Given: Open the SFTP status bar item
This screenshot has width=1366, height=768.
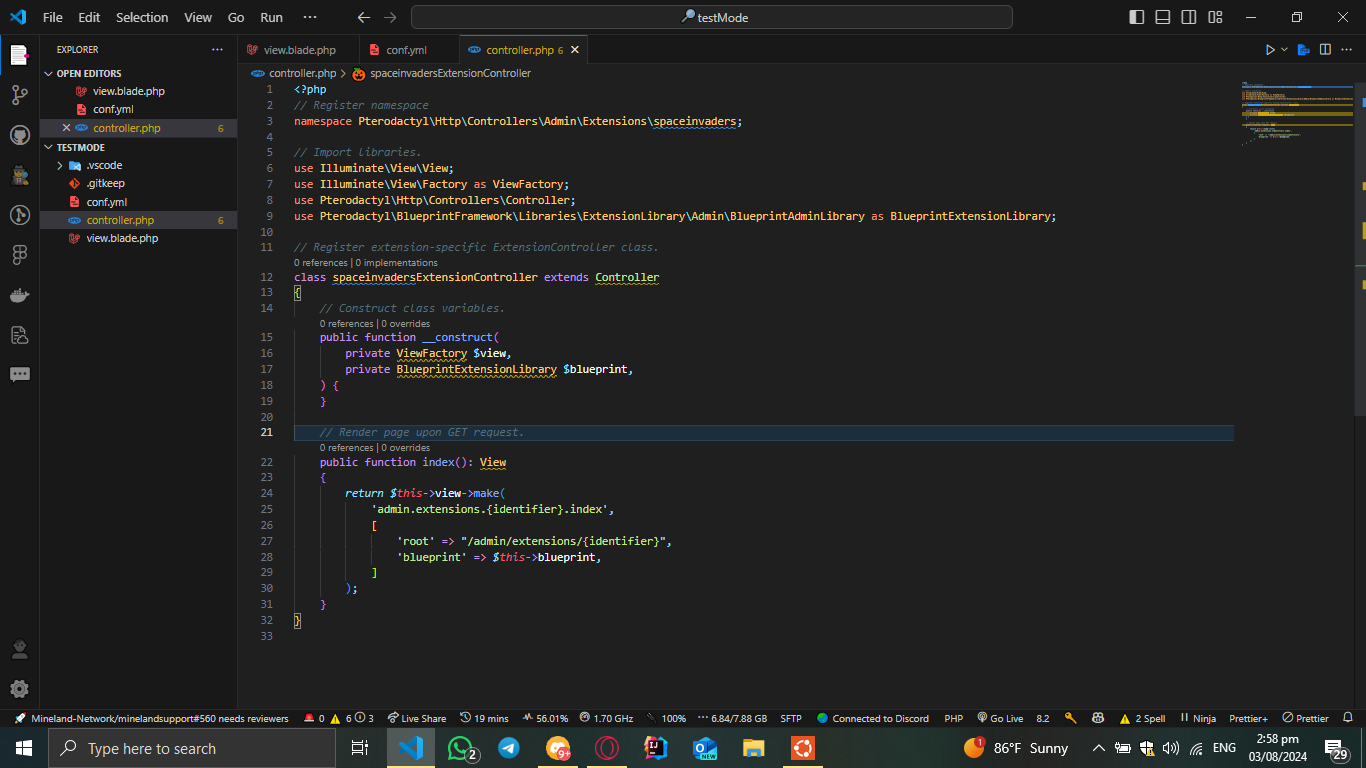Looking at the screenshot, I should pos(791,718).
